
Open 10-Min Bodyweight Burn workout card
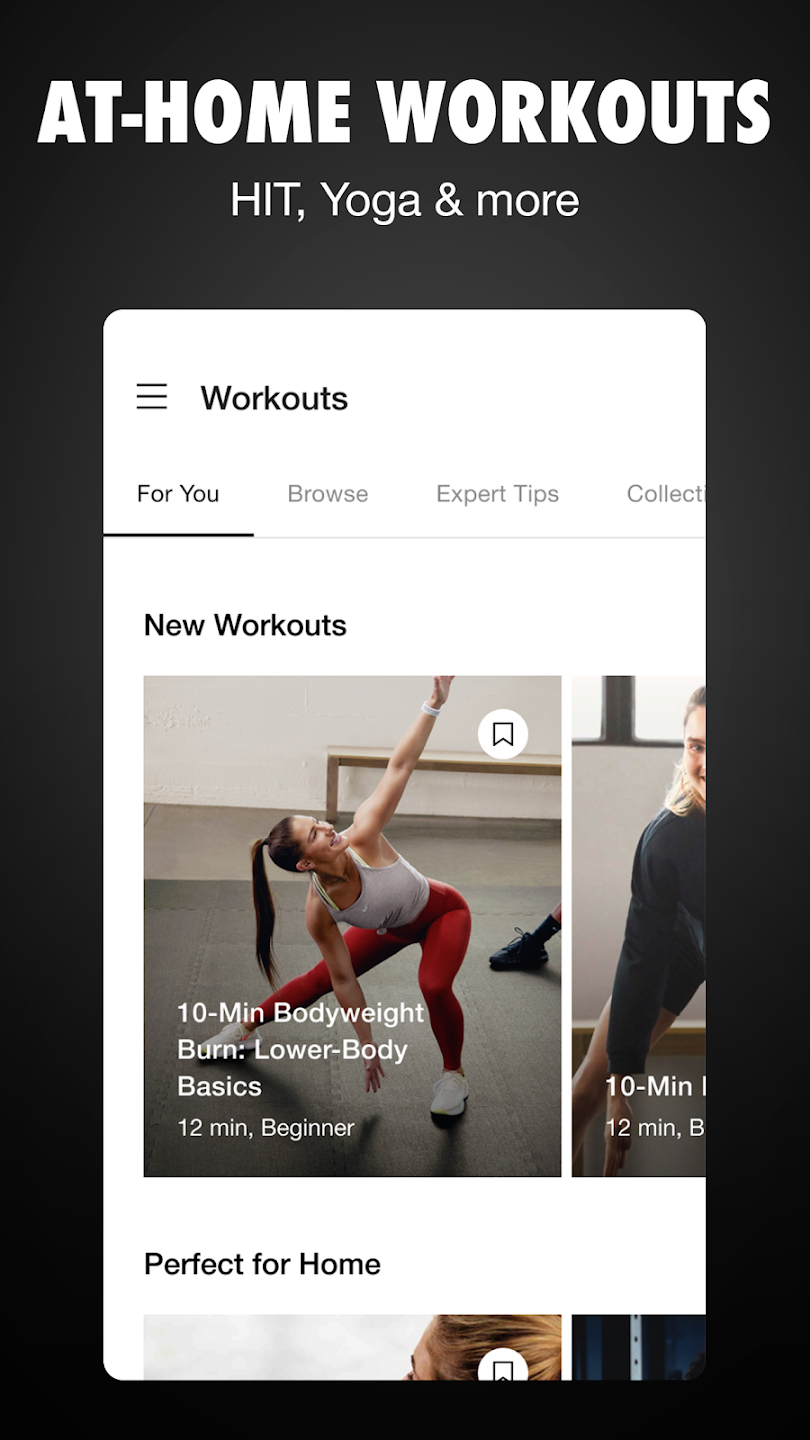click(352, 926)
